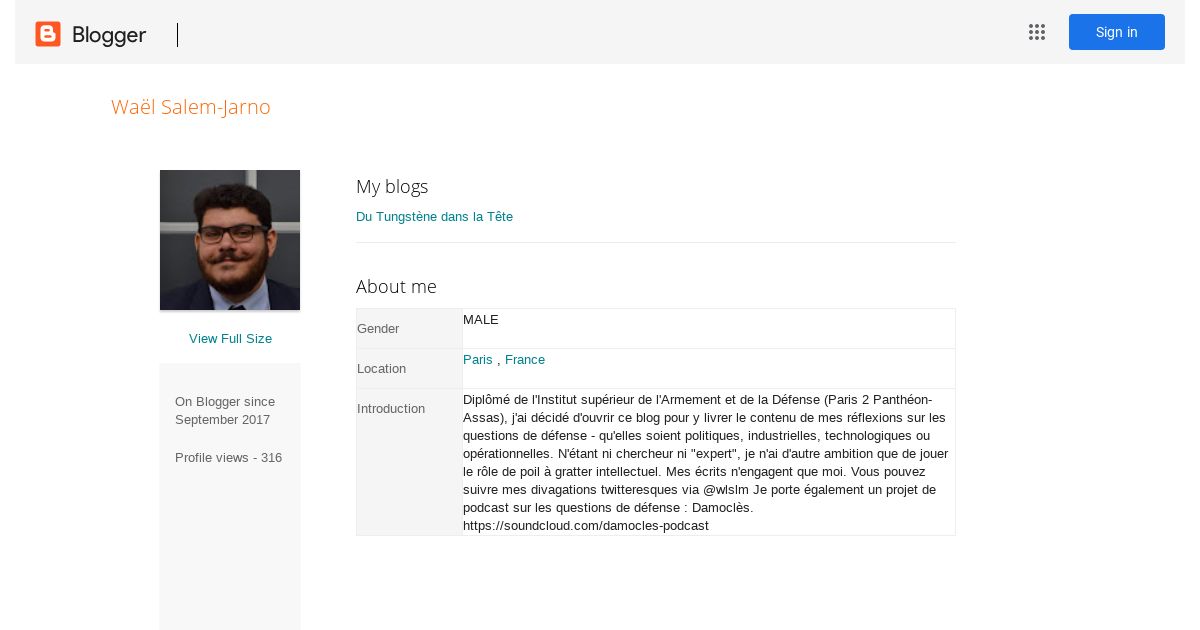Click the Profile views - 316 text
Image resolution: width=1200 pixels, height=630 pixels.
(x=229, y=458)
